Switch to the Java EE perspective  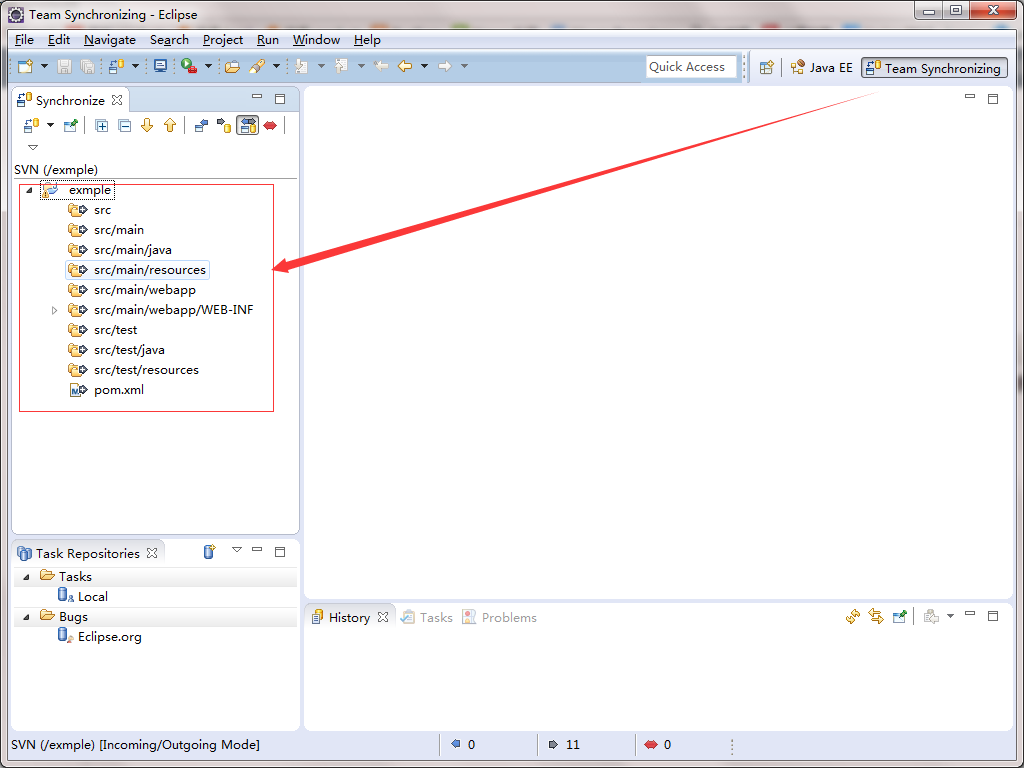point(822,68)
